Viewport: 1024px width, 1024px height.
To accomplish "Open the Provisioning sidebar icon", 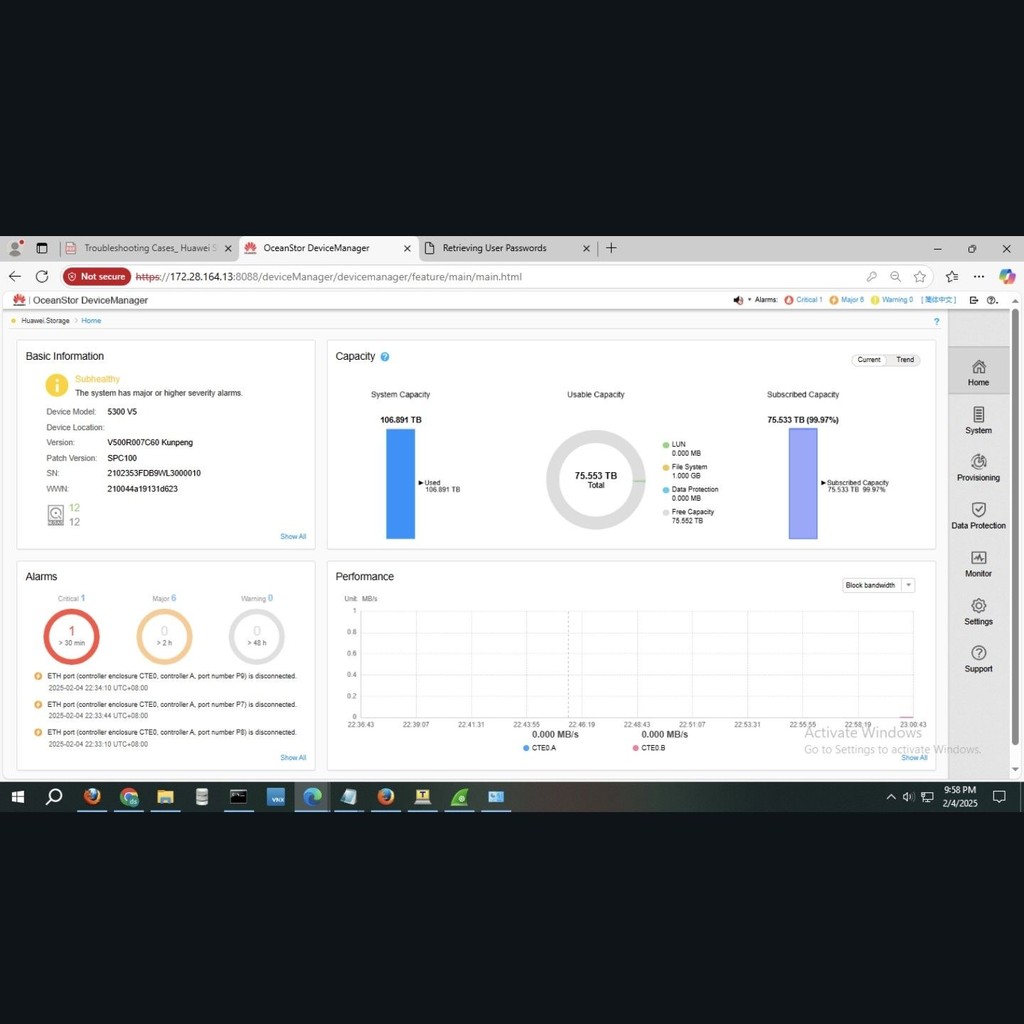I will 978,467.
